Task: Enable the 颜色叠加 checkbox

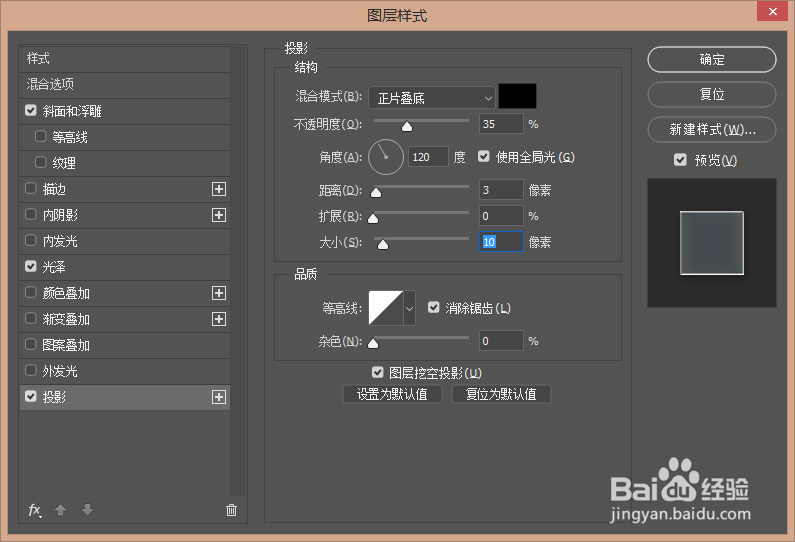Action: (x=31, y=293)
